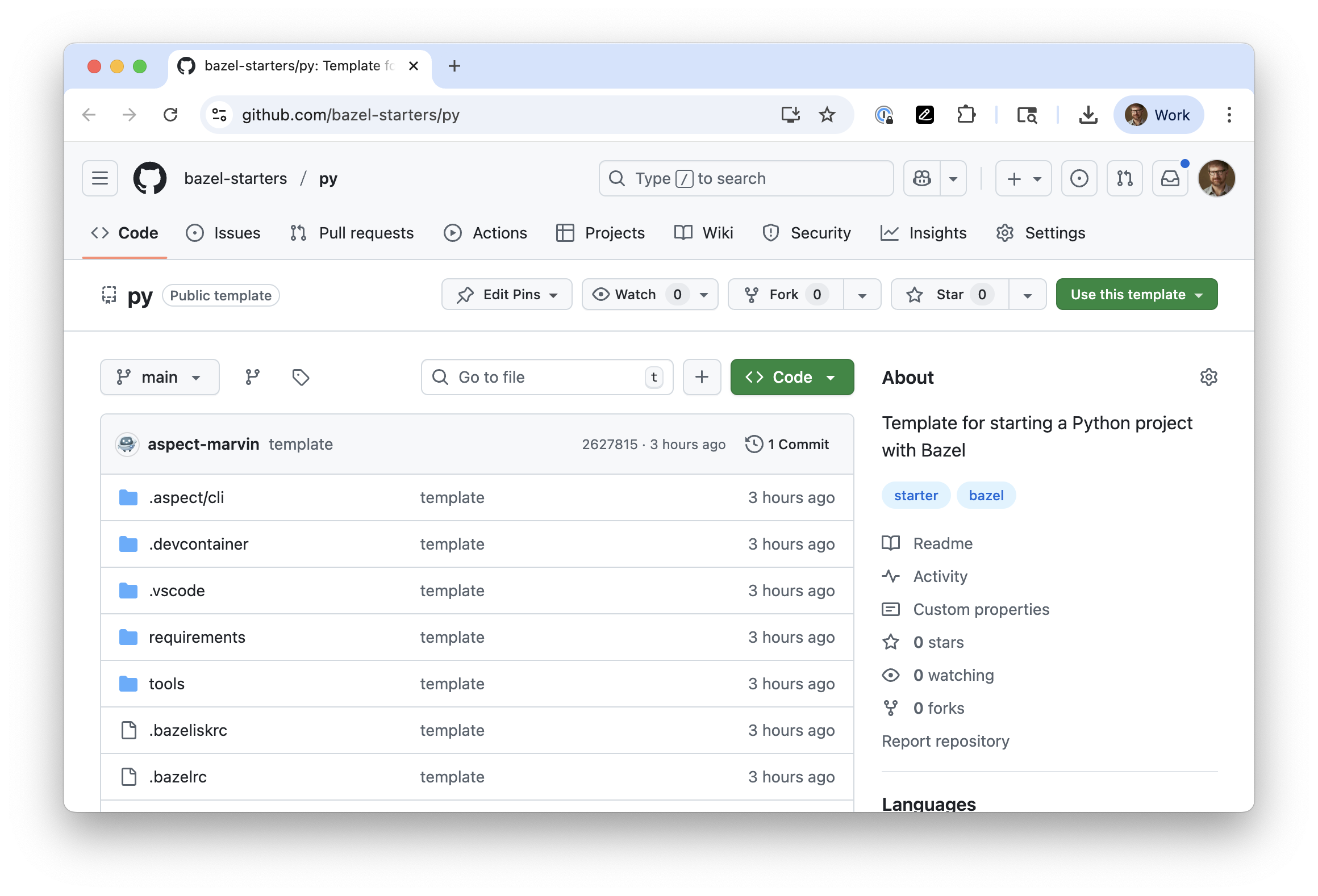Focus the Type / to search field
1318x896 pixels.
coord(746,178)
